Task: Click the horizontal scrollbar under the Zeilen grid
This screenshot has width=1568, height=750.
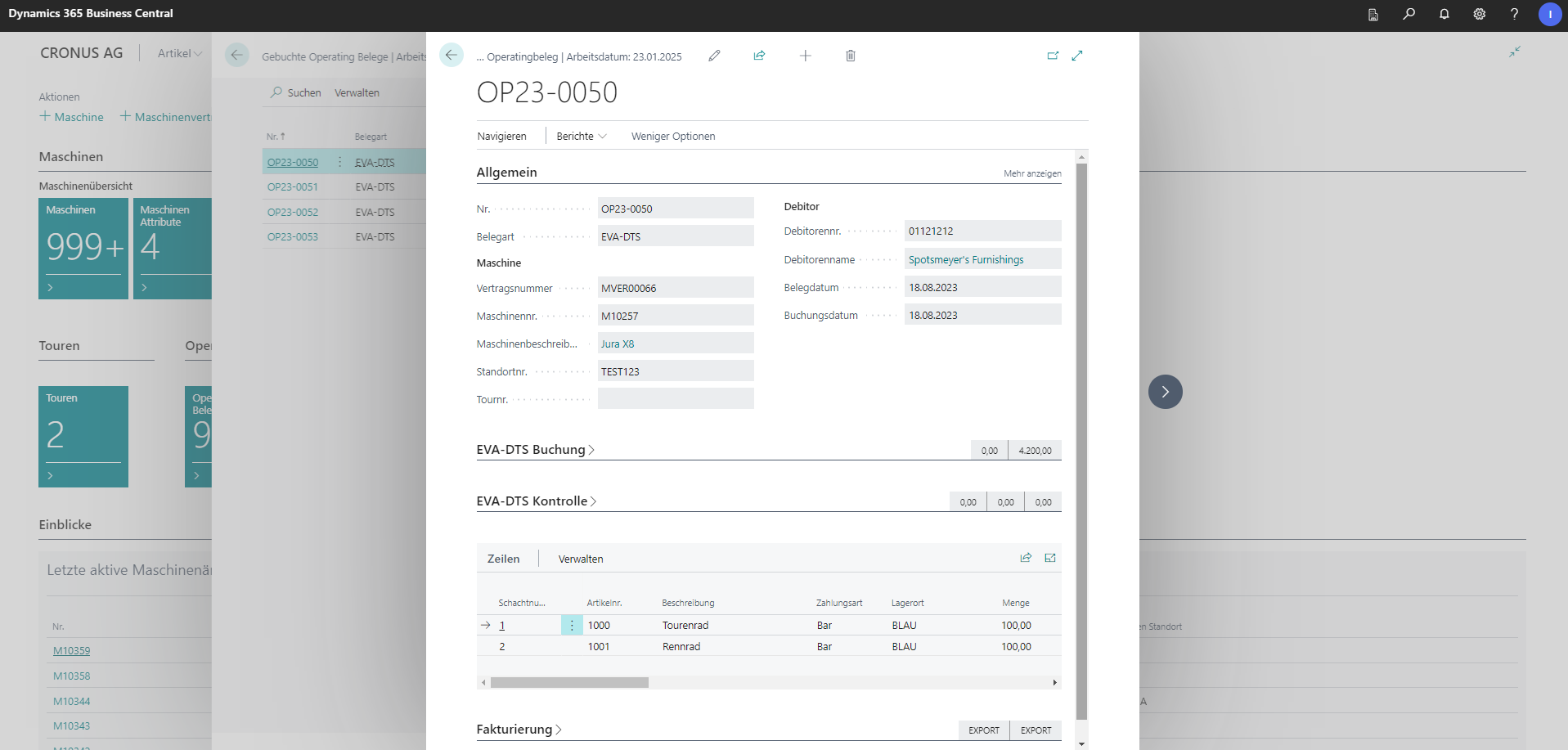Action: coord(569,682)
